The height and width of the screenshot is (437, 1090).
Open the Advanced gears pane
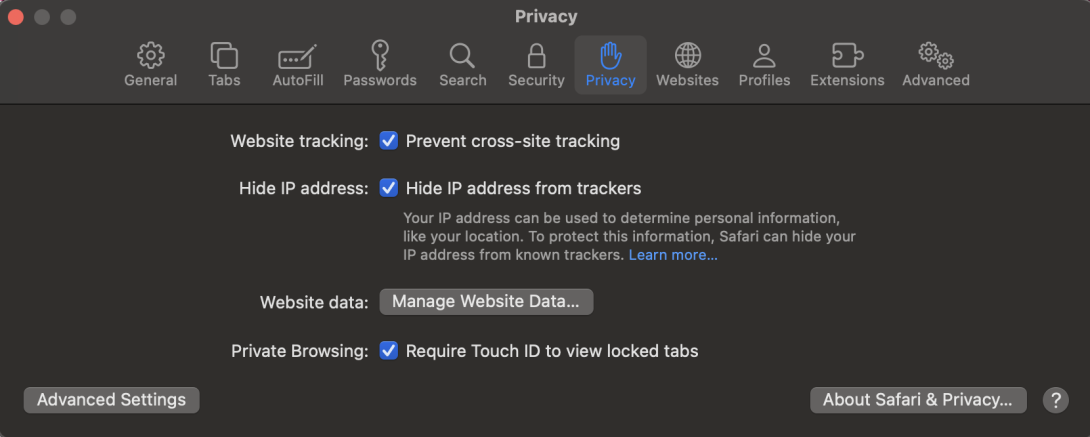(x=935, y=64)
